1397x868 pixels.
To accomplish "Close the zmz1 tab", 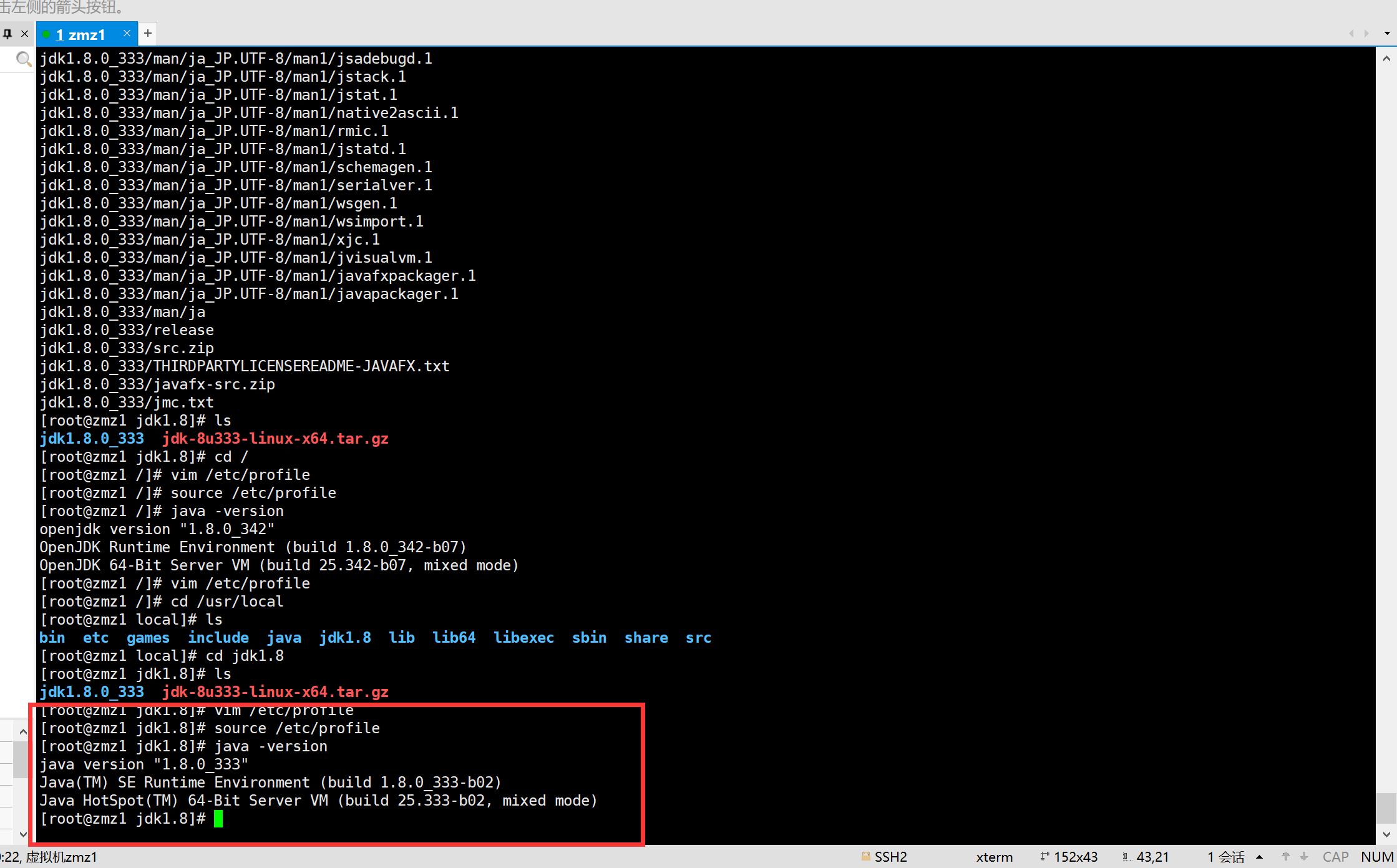I will [127, 33].
